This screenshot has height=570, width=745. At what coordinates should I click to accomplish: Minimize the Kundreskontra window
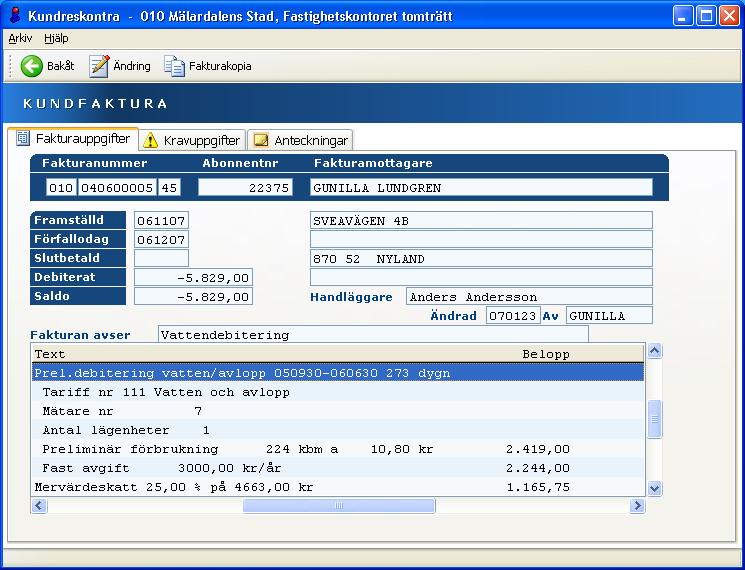[x=683, y=16]
